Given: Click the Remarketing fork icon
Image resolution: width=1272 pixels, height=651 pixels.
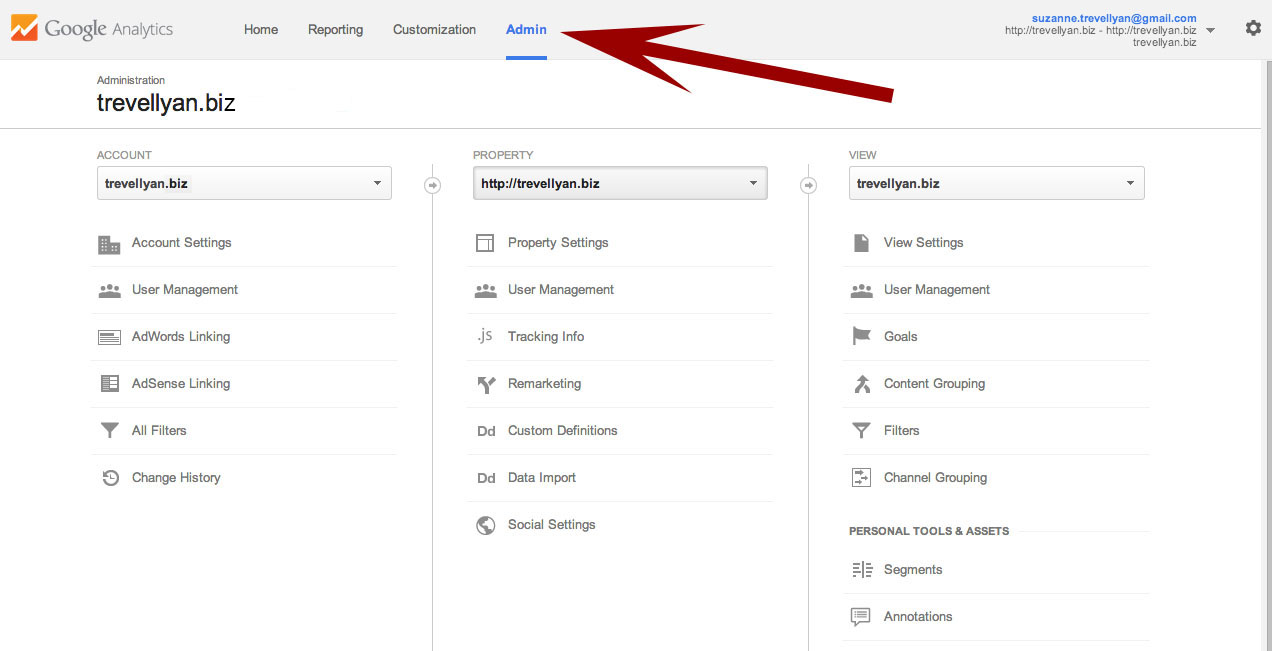Looking at the screenshot, I should [x=486, y=384].
